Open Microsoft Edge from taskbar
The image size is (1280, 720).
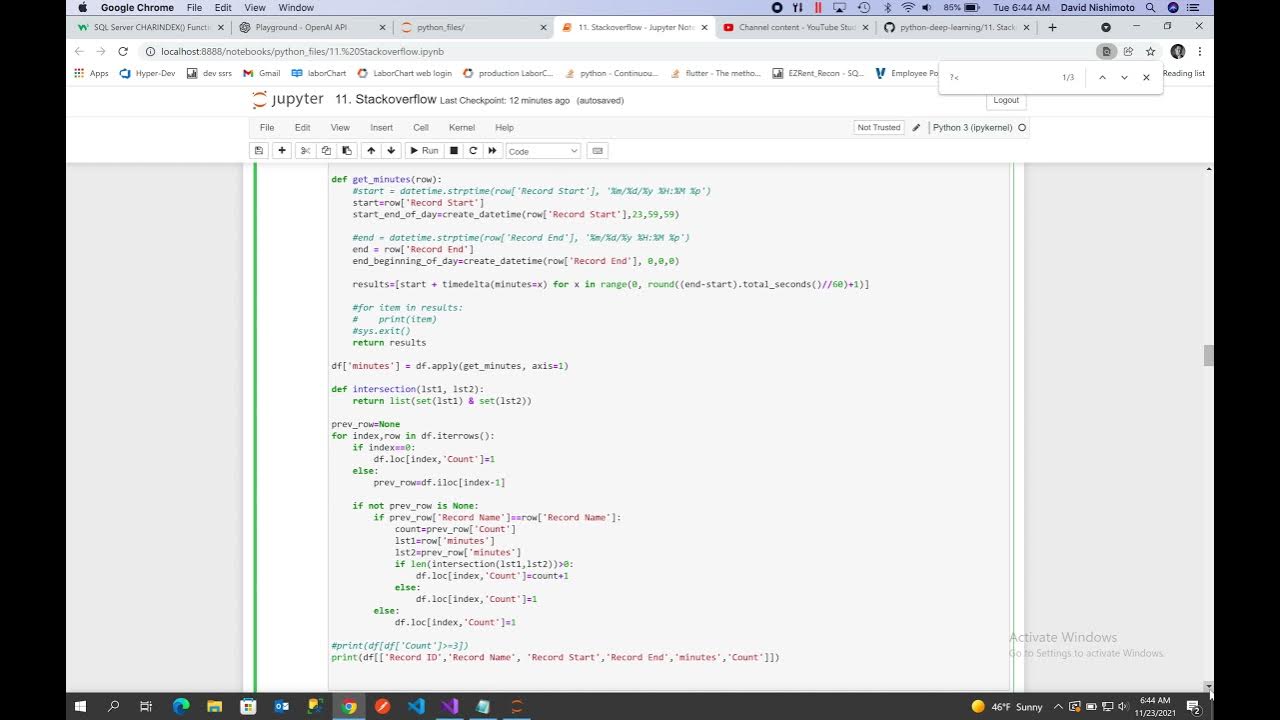click(x=180, y=706)
